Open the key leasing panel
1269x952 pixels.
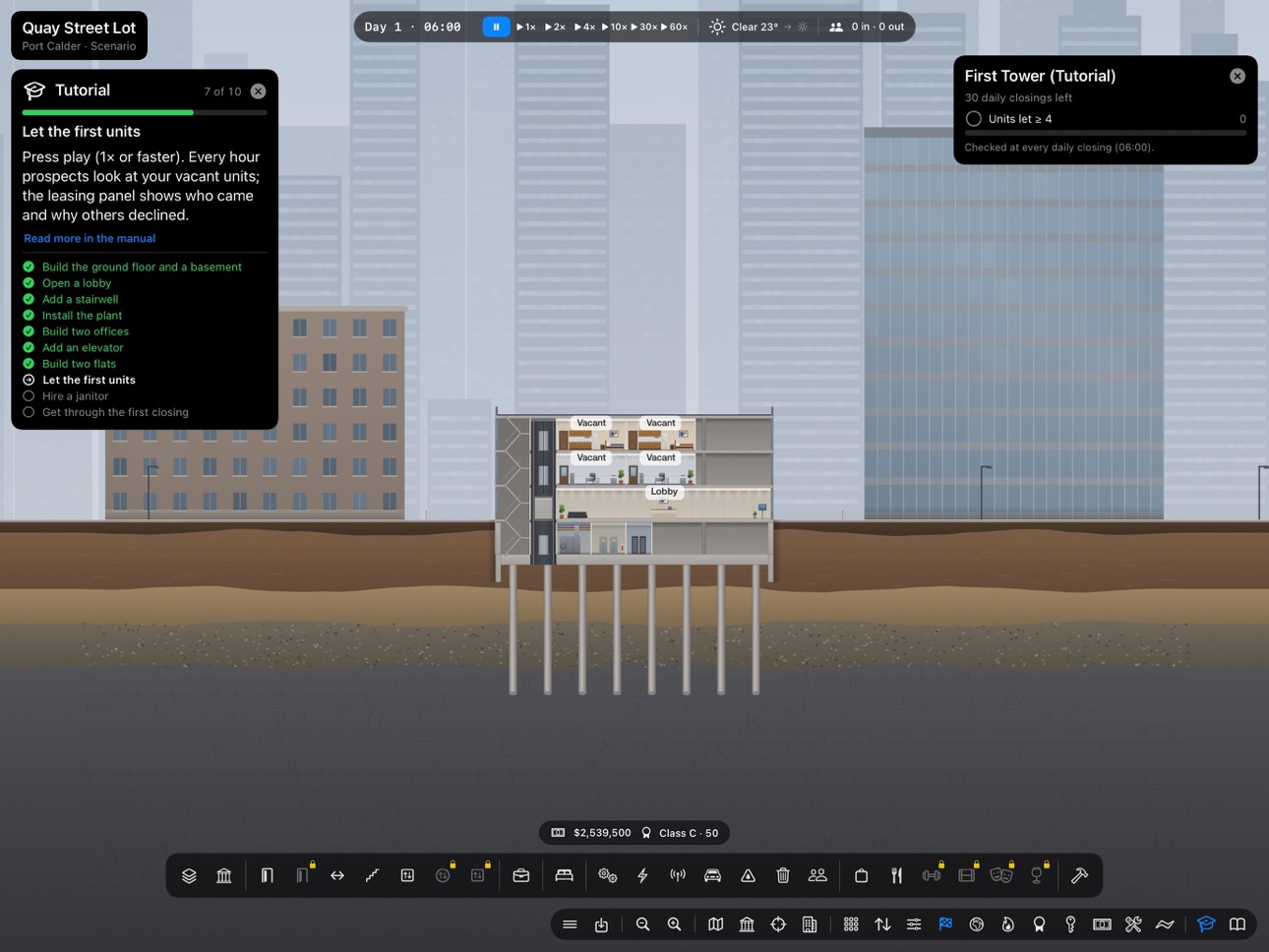[1070, 924]
